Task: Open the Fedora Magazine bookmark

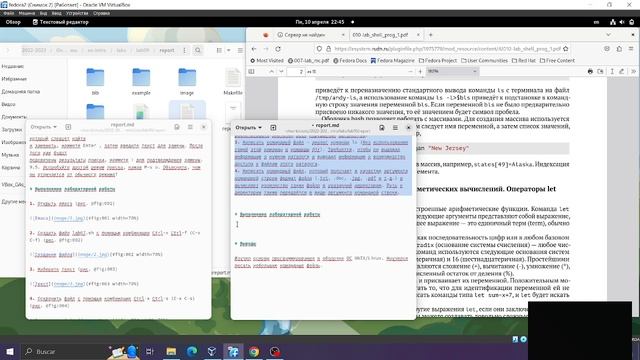Action: (x=392, y=60)
